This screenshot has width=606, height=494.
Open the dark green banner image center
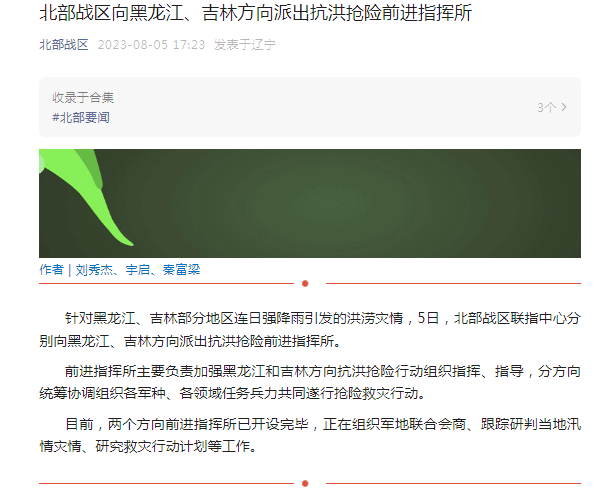pos(310,203)
